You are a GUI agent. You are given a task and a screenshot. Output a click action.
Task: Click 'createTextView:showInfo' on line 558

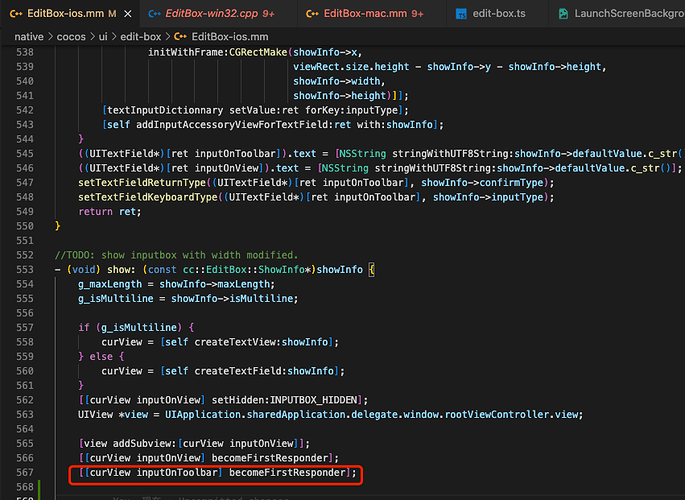point(261,342)
